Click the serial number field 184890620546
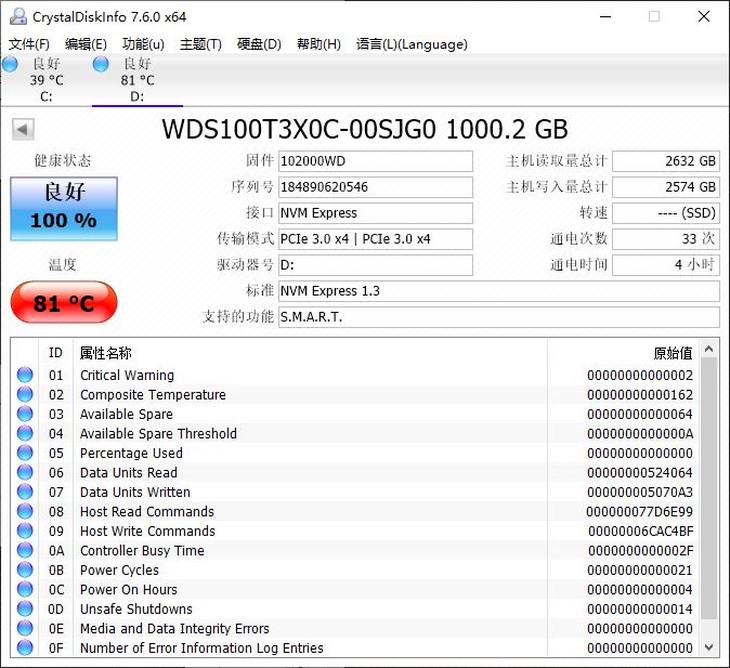Image resolution: width=730 pixels, height=668 pixels. tap(375, 187)
